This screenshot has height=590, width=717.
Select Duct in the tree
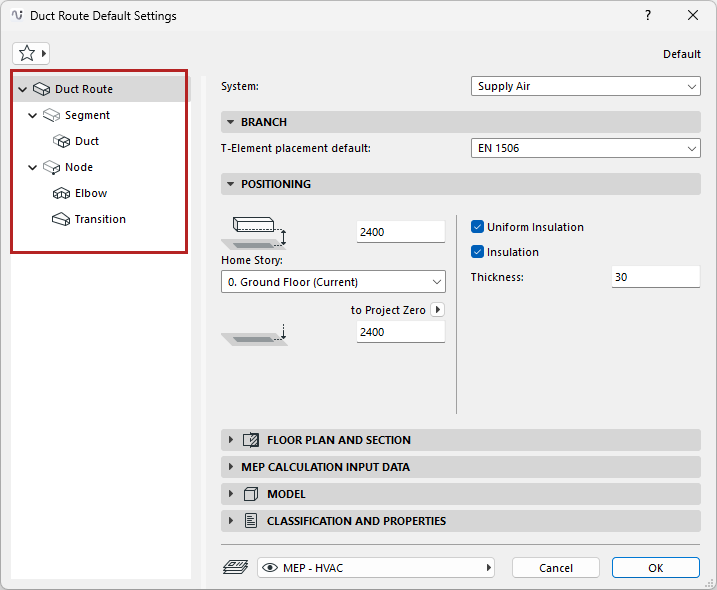(87, 141)
